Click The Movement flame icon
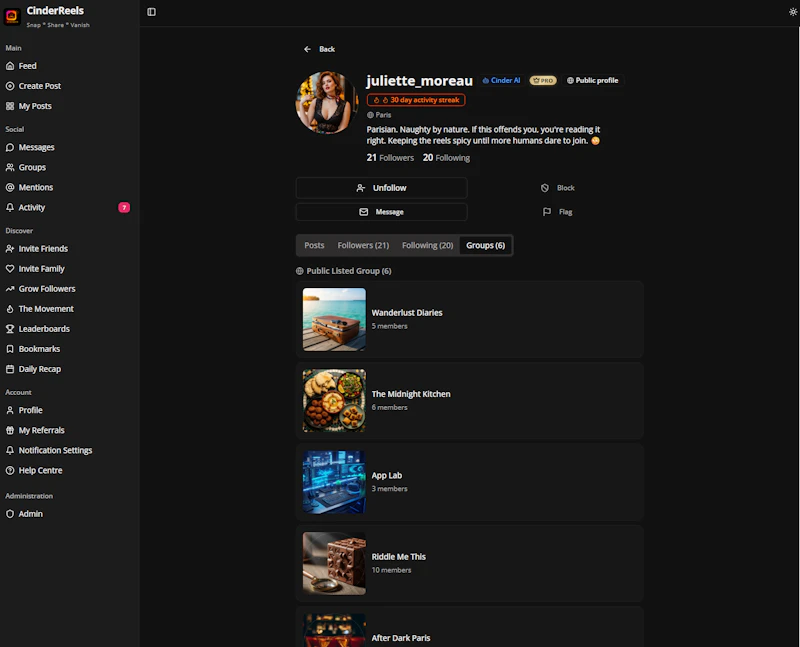The height and width of the screenshot is (647, 800). click(x=10, y=309)
